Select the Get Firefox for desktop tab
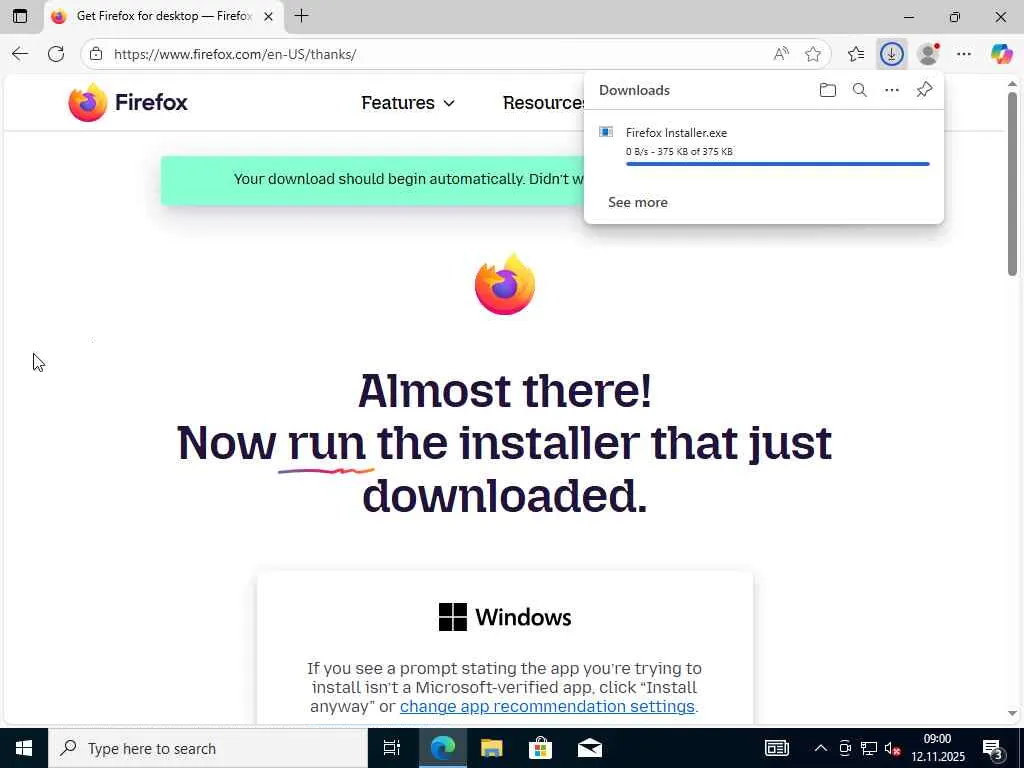Viewport: 1024px width, 768px height. (x=163, y=16)
